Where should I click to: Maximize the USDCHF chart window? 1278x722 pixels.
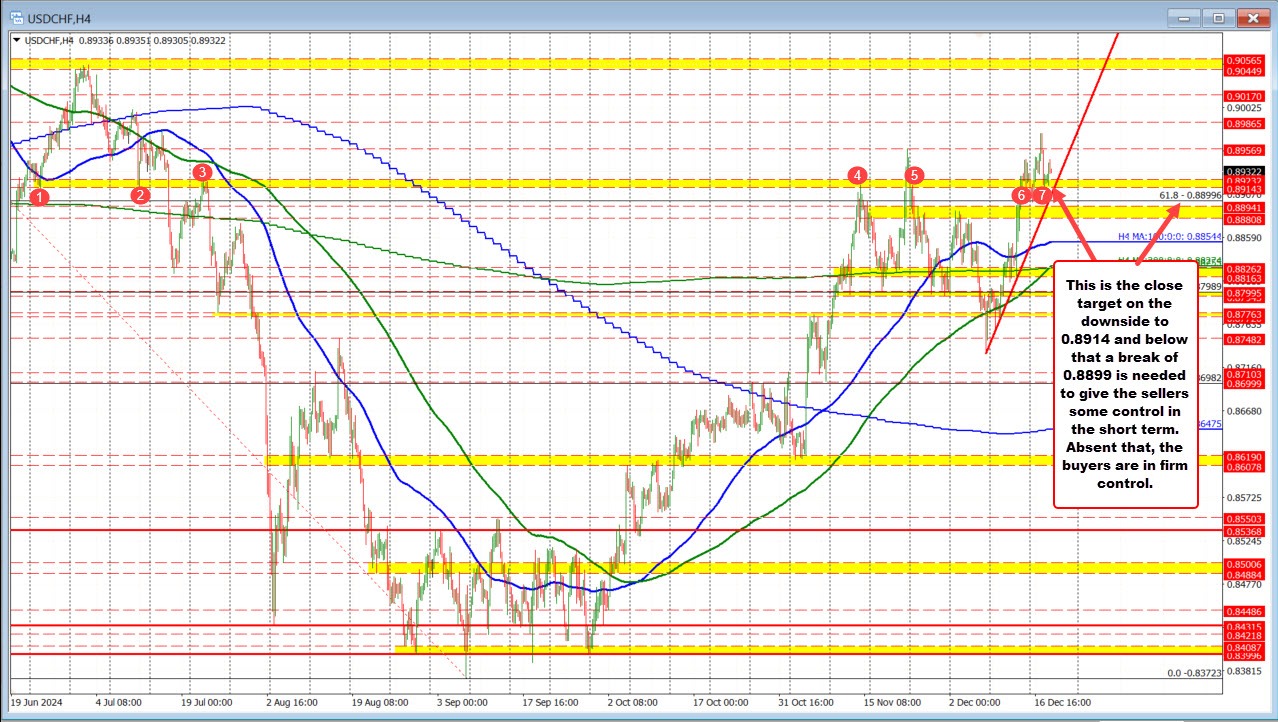coord(1218,18)
